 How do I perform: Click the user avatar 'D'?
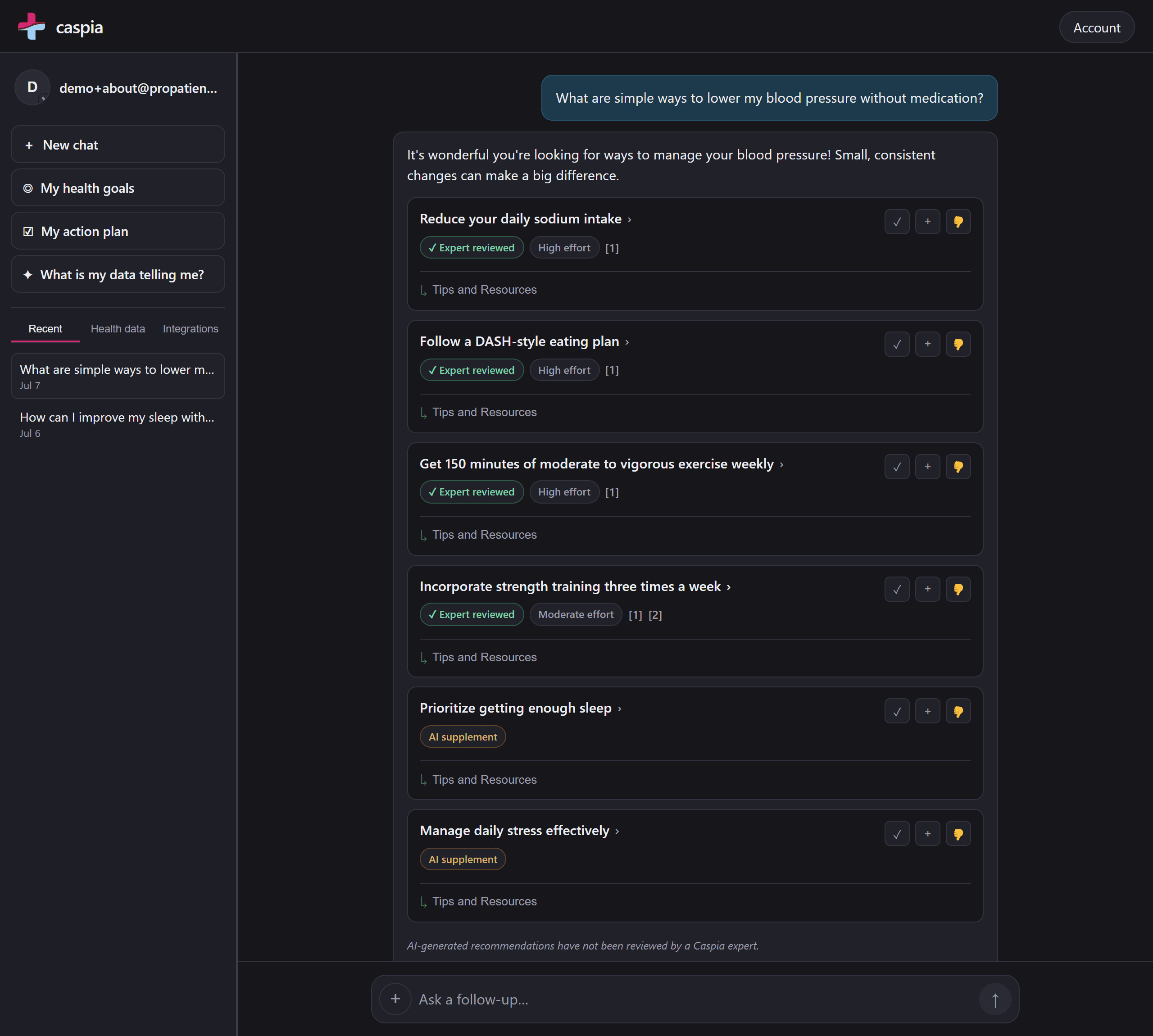32,87
